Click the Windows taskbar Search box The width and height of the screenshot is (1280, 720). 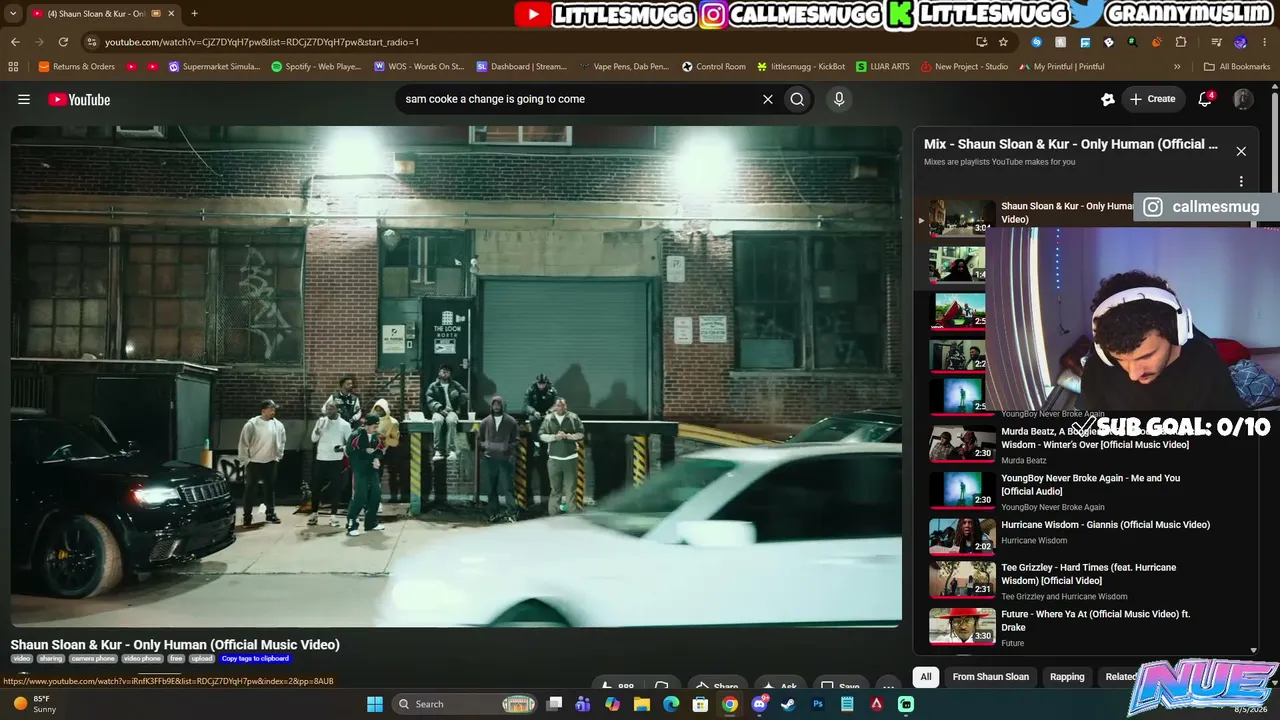coord(466,704)
